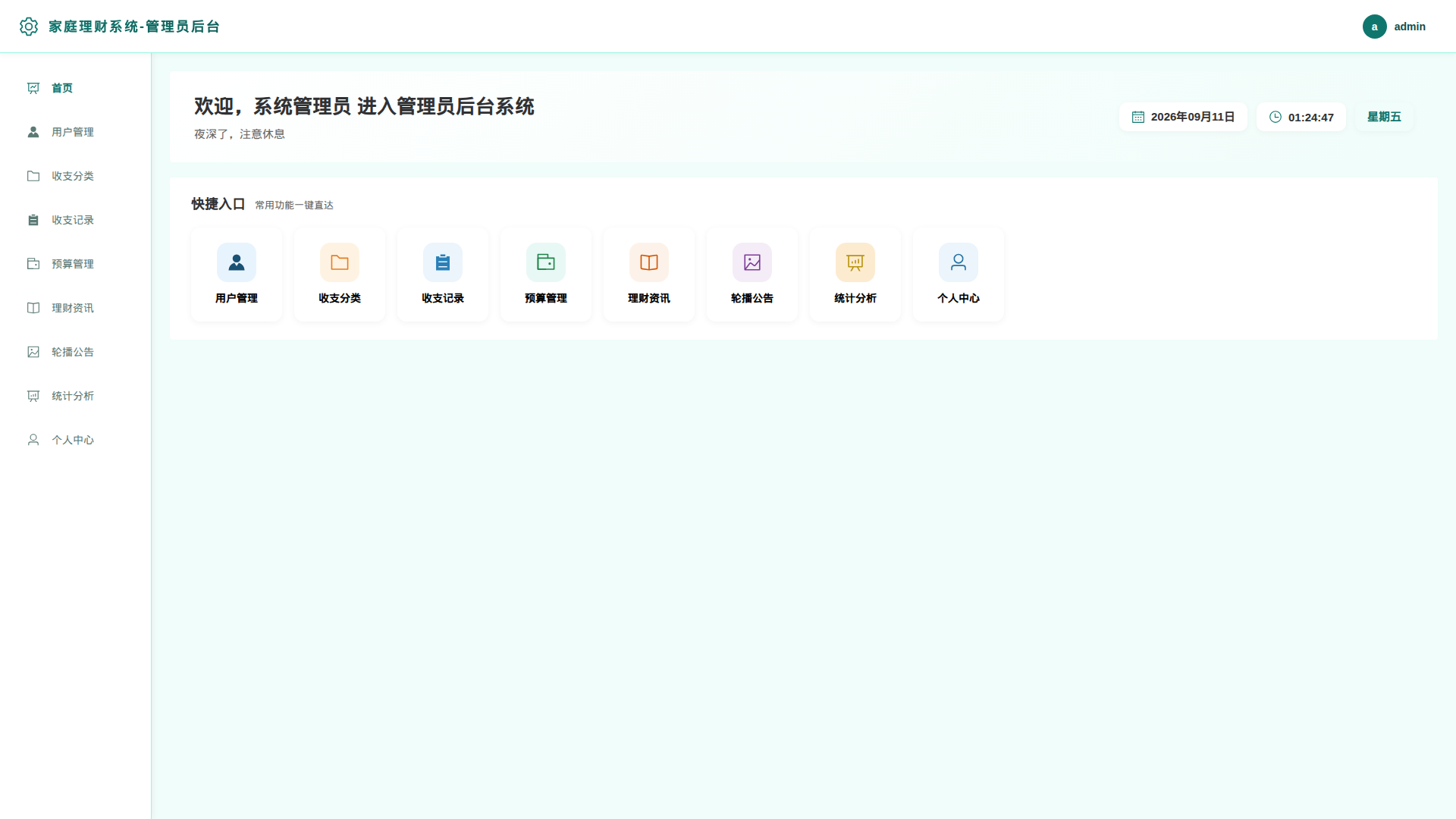
Task: Click the 收支分类 quick-entry card label
Action: (340, 298)
